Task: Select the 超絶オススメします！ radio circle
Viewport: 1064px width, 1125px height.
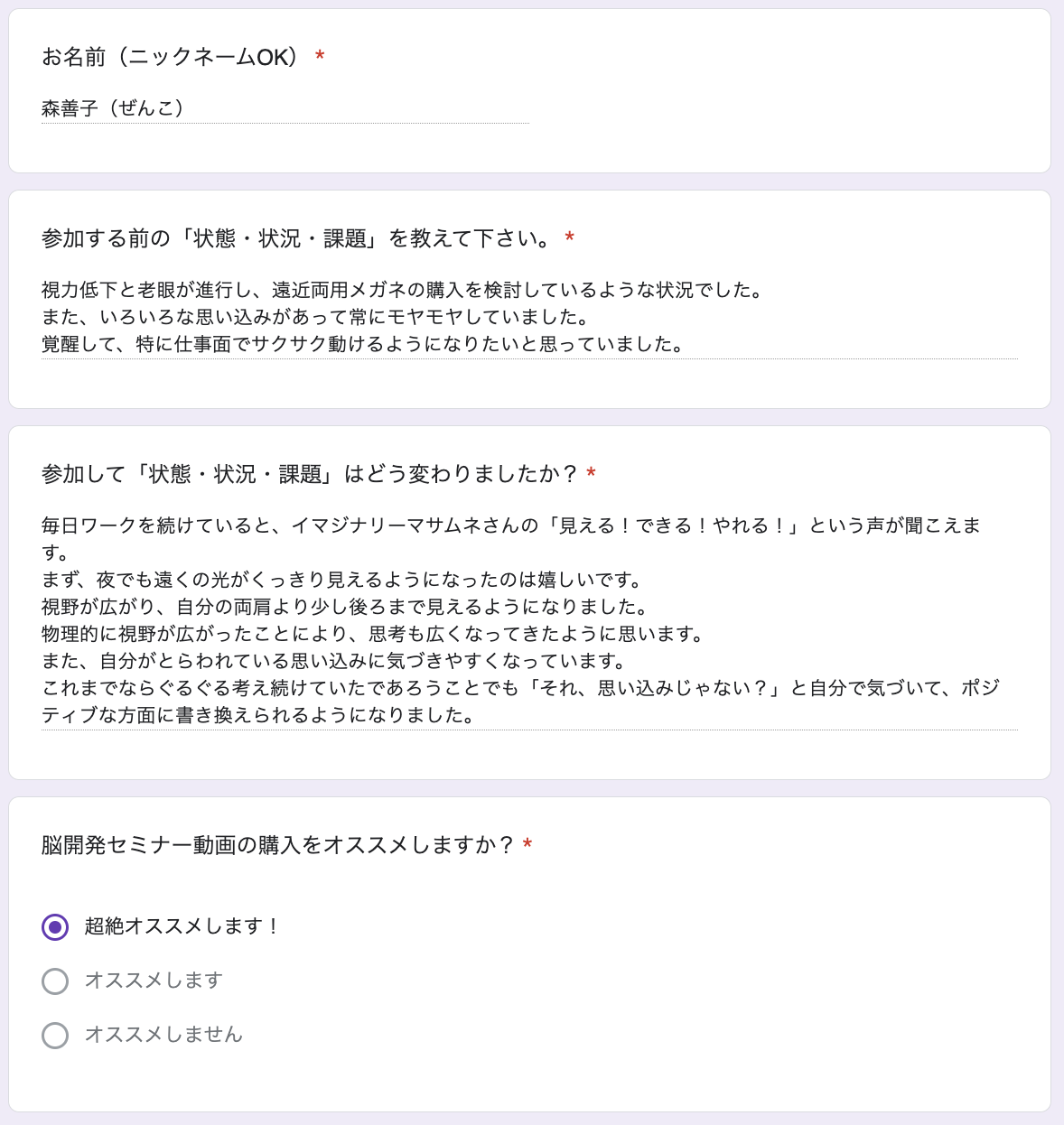Action: click(55, 926)
